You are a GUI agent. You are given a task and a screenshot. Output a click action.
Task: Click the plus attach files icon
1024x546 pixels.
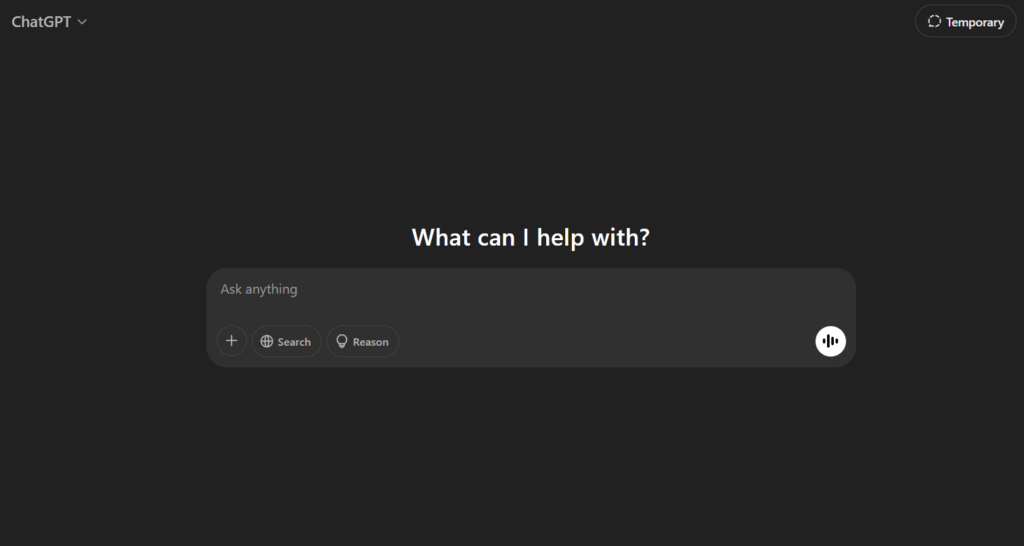(231, 341)
